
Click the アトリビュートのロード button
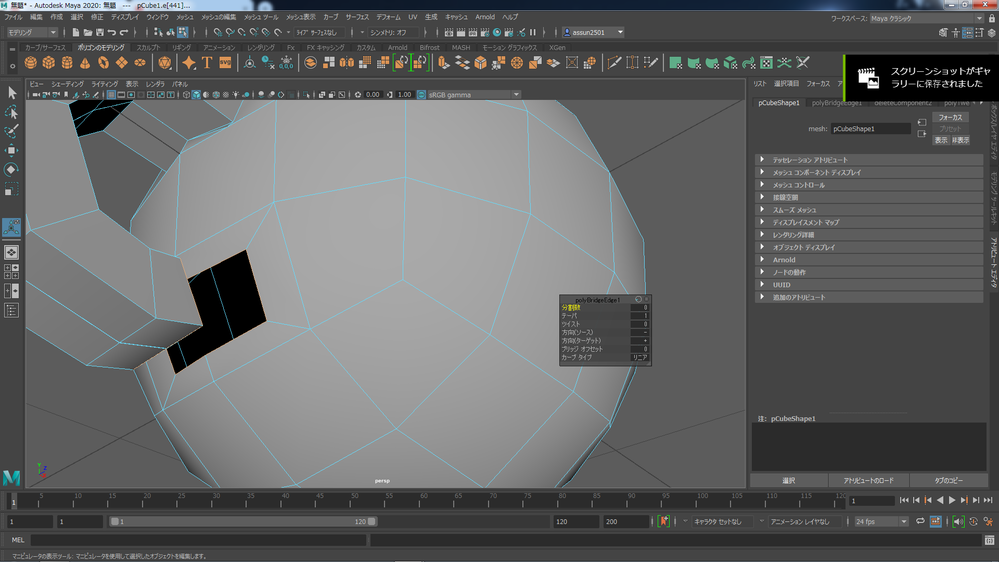click(867, 481)
